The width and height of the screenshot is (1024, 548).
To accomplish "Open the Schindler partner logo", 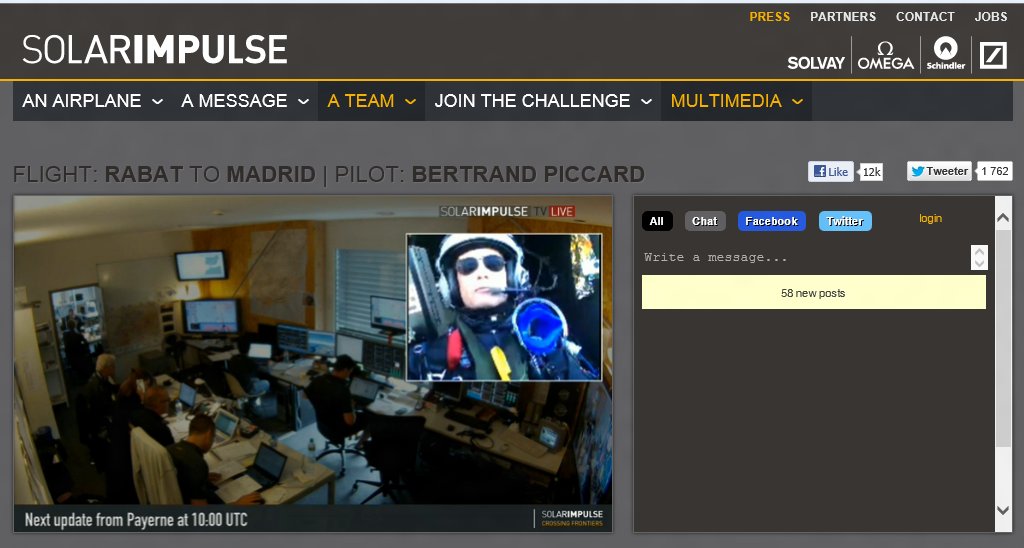I will (946, 54).
